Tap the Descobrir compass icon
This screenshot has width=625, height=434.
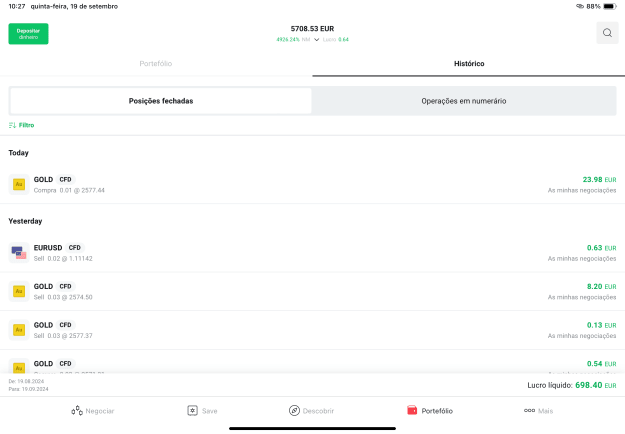[x=294, y=410]
